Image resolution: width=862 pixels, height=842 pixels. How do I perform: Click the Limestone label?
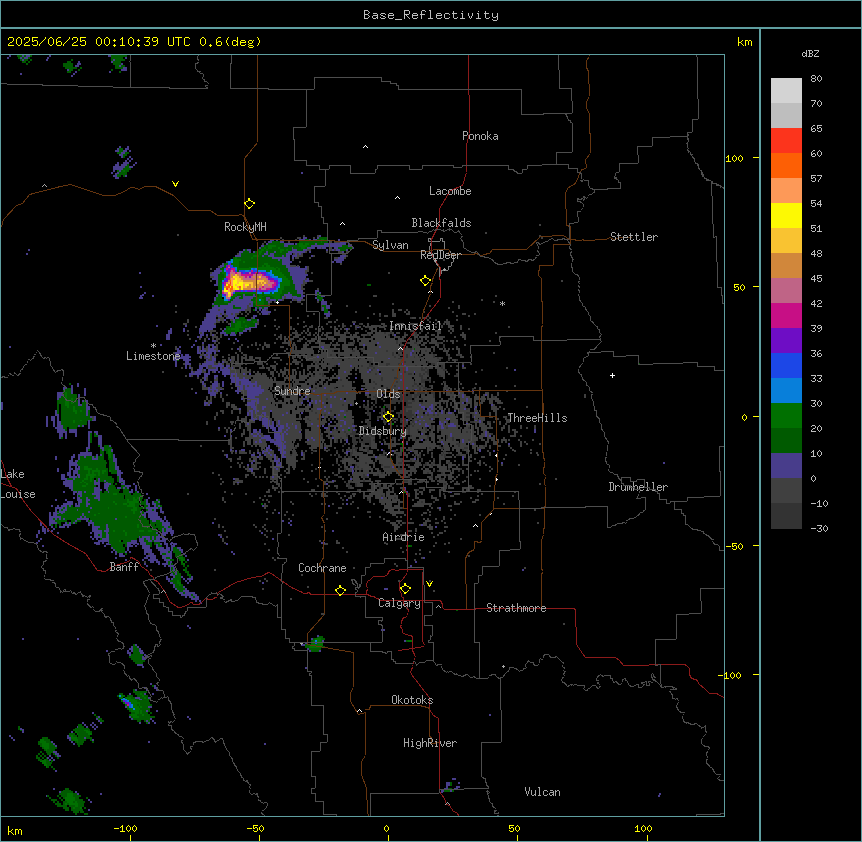153,356
